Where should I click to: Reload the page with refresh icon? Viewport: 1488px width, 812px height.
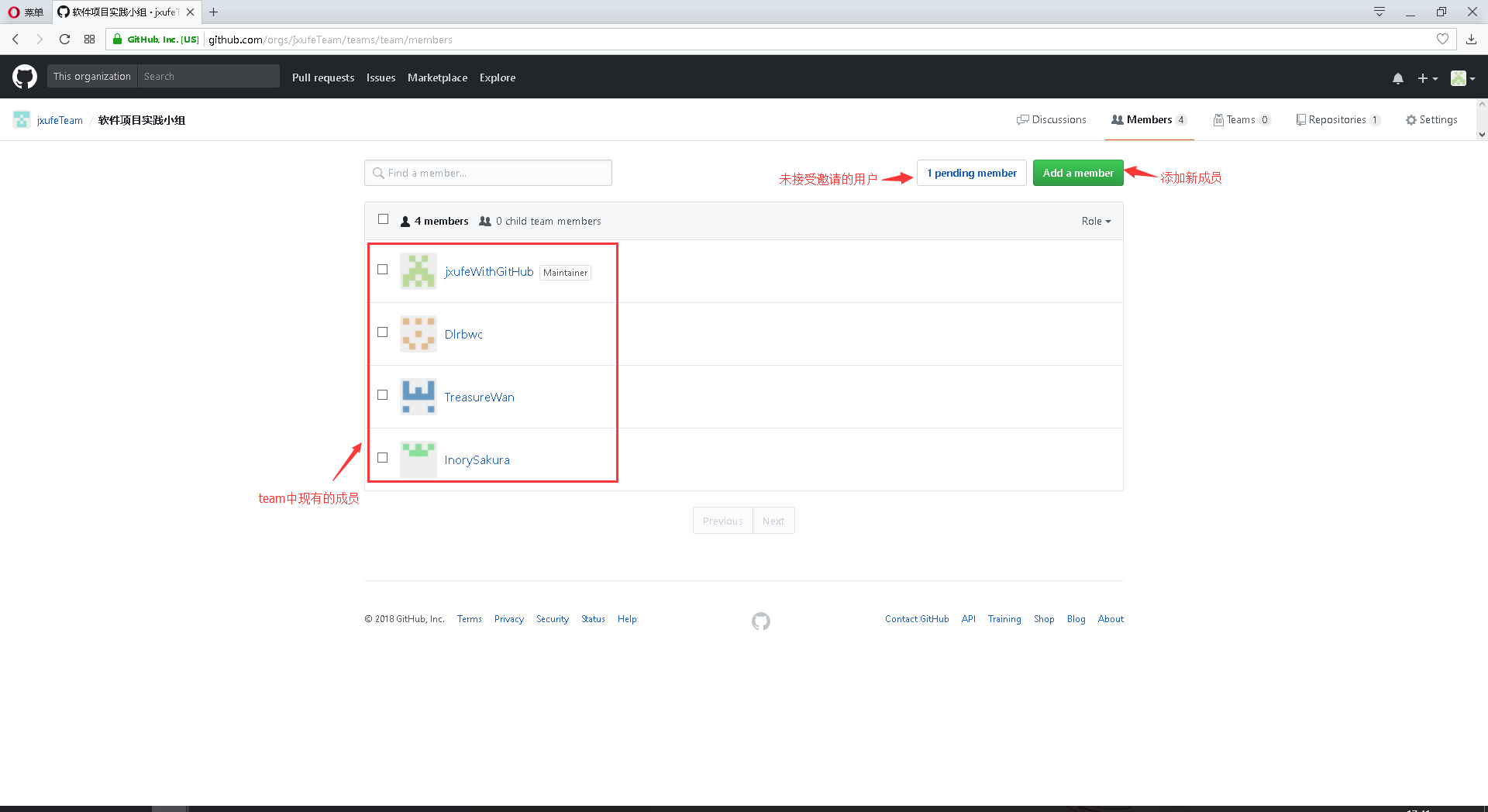coord(65,39)
